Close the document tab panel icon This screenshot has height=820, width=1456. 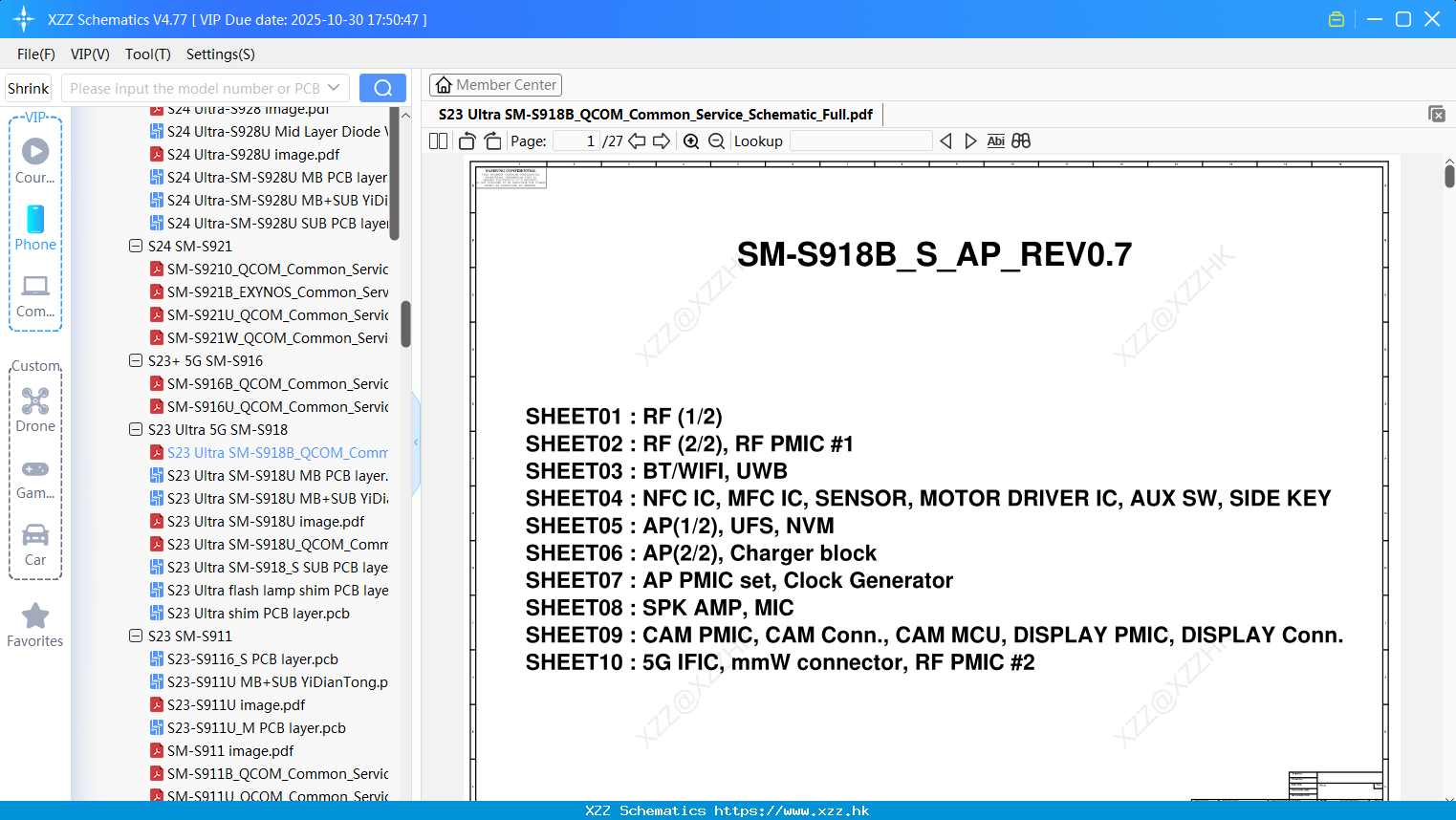1437,114
